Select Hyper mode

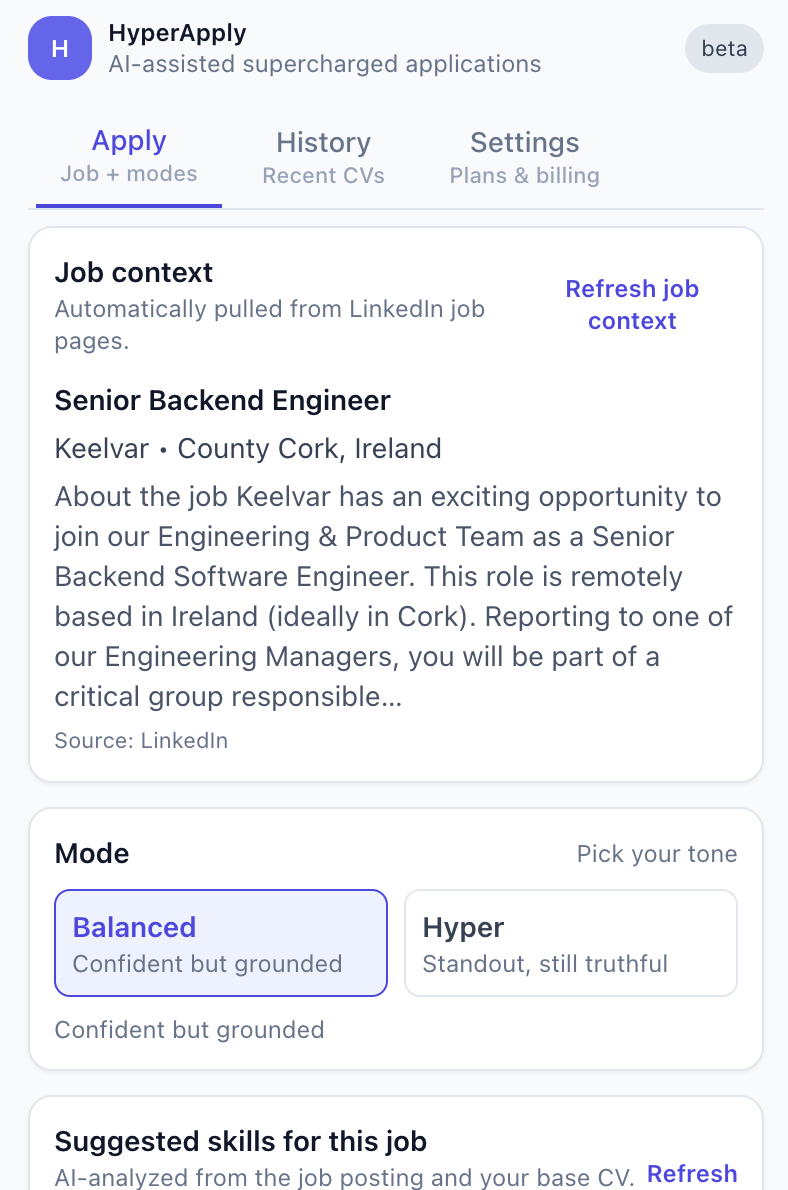570,942
